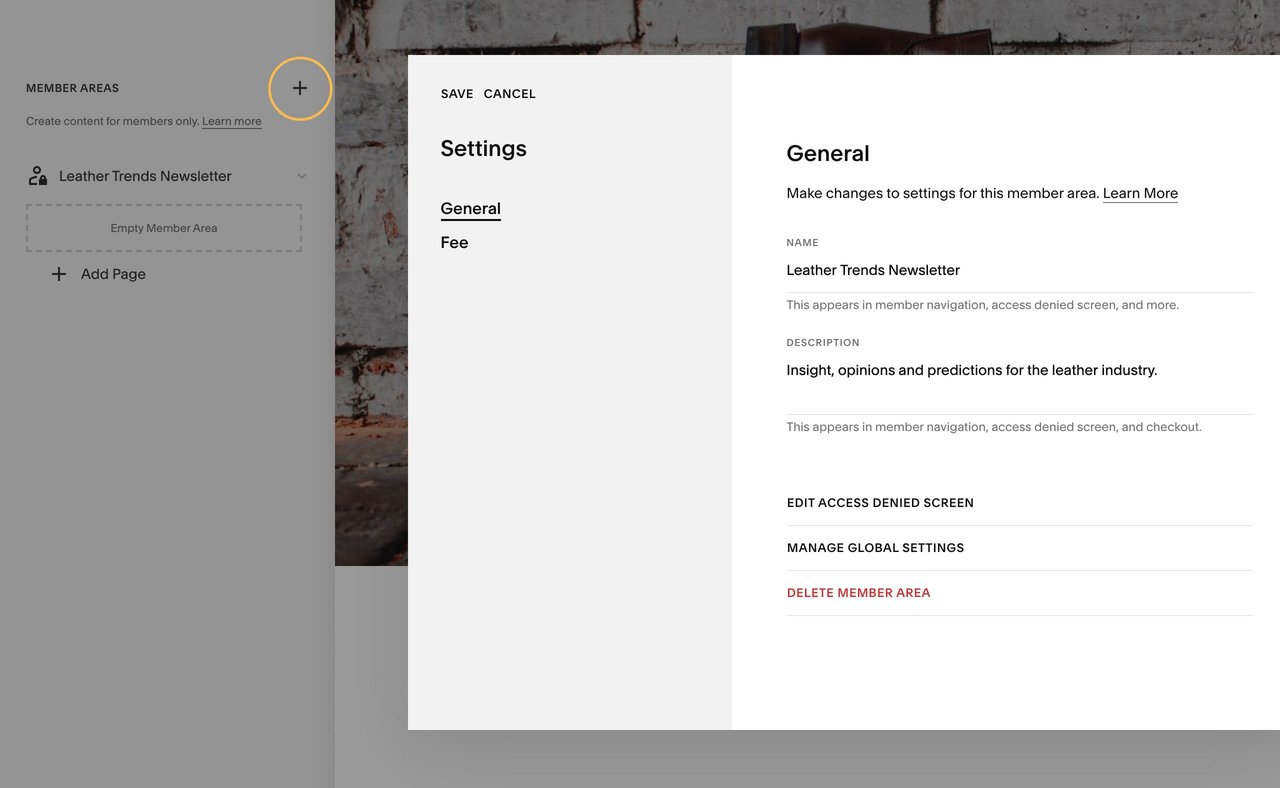Click CANCEL to discard changes

click(x=510, y=93)
